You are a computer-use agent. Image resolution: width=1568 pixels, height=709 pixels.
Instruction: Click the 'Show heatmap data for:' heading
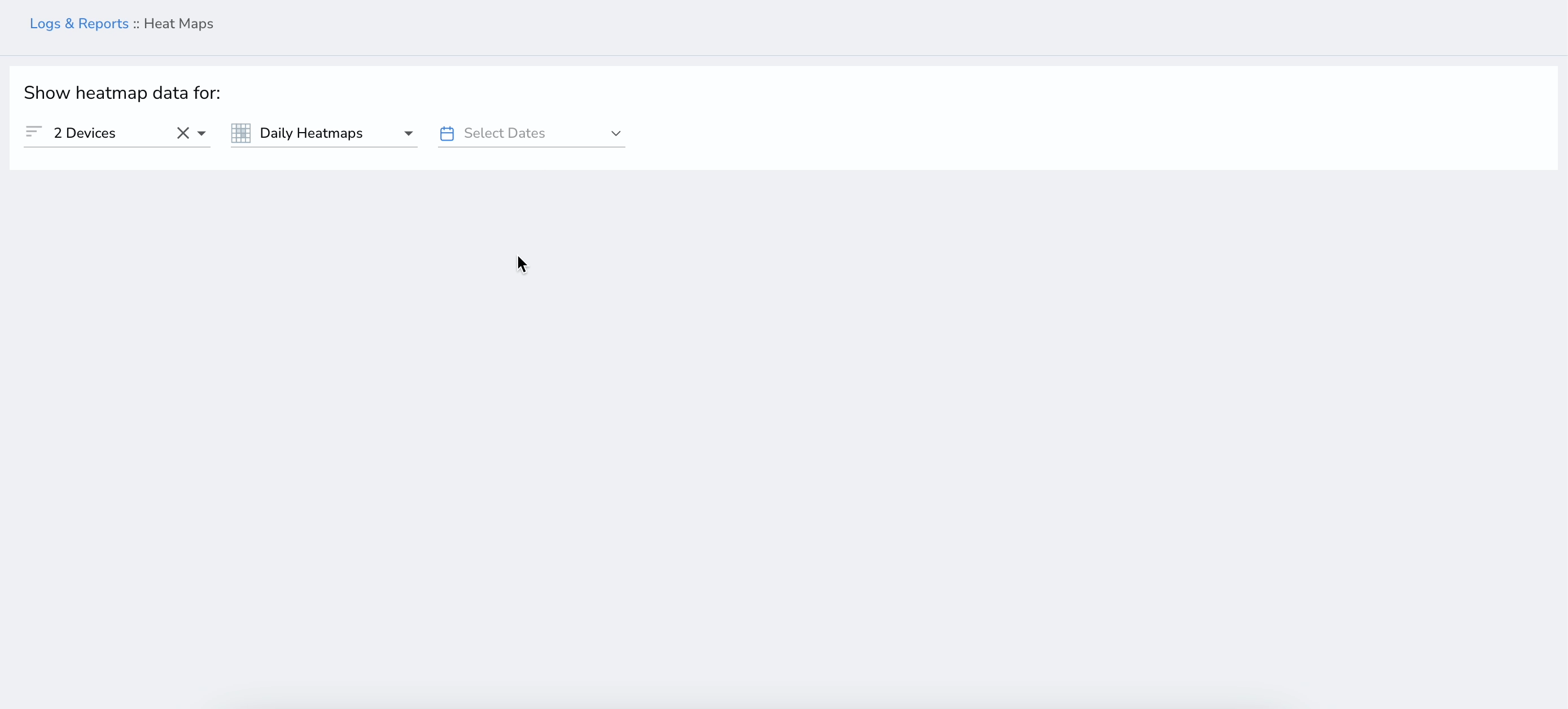pyautogui.click(x=122, y=93)
